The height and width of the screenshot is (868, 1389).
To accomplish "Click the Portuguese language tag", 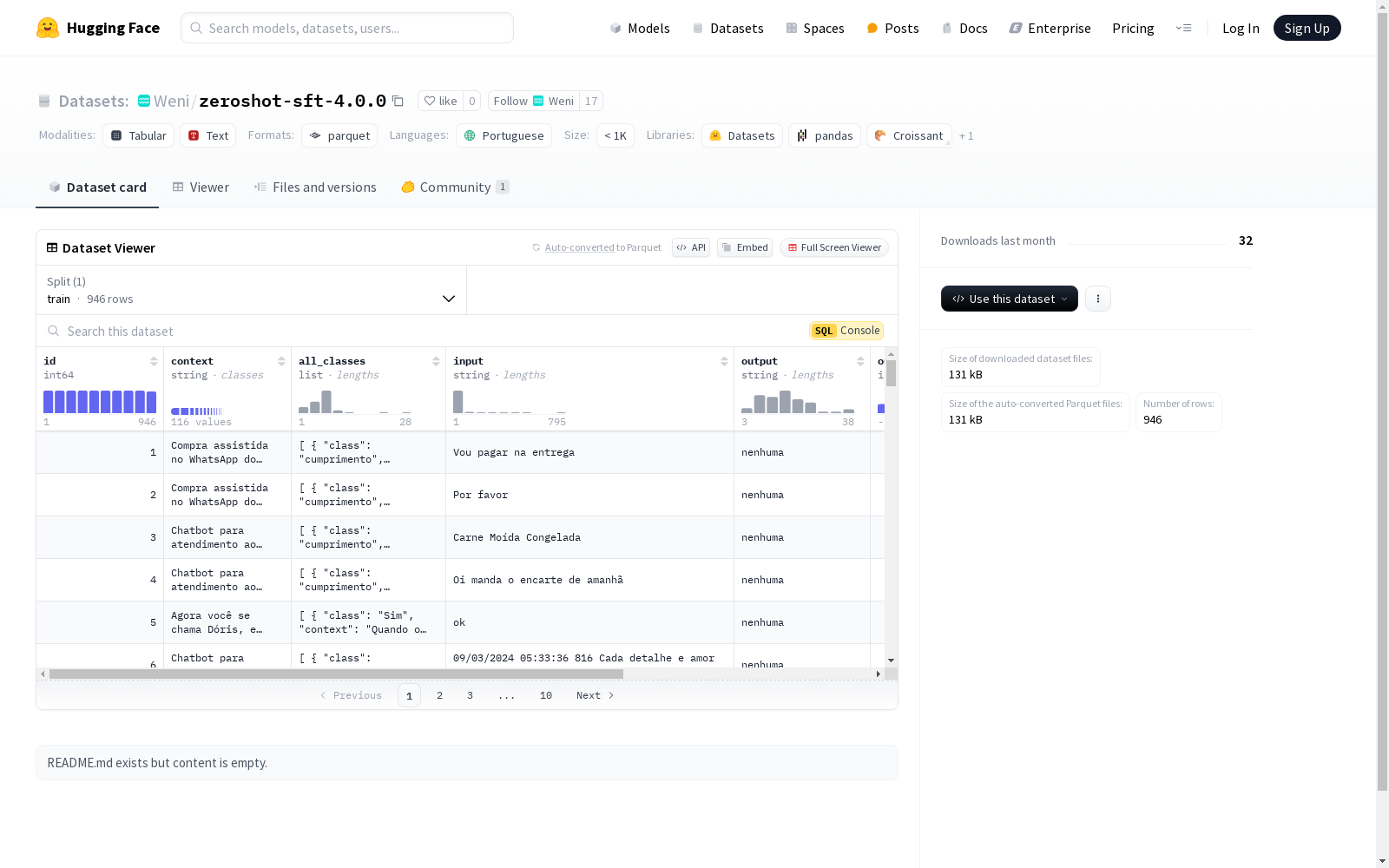I will [504, 135].
